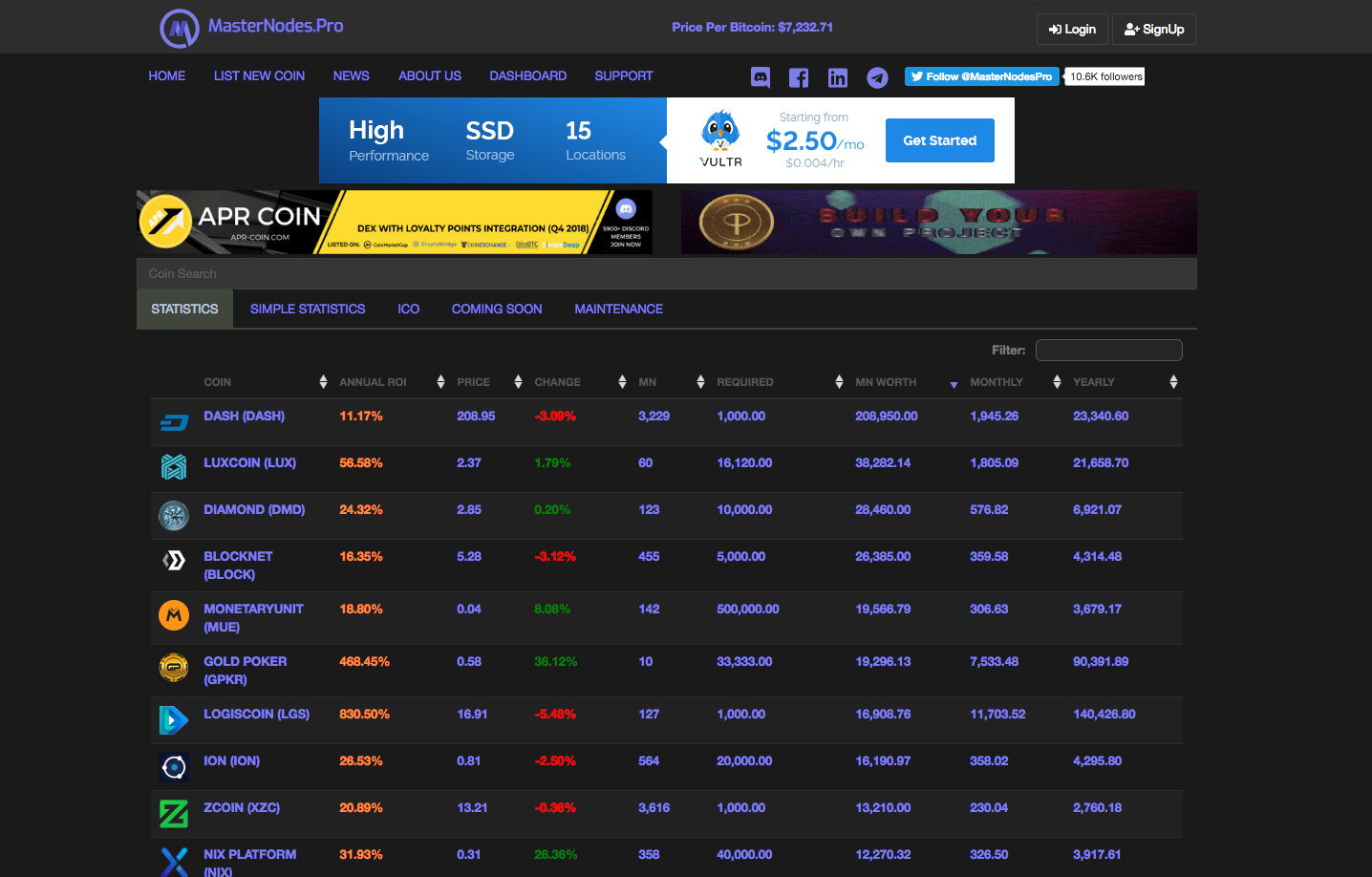The image size is (1372, 877).
Task: Click the Filter input box
Action: pyautogui.click(x=1109, y=350)
